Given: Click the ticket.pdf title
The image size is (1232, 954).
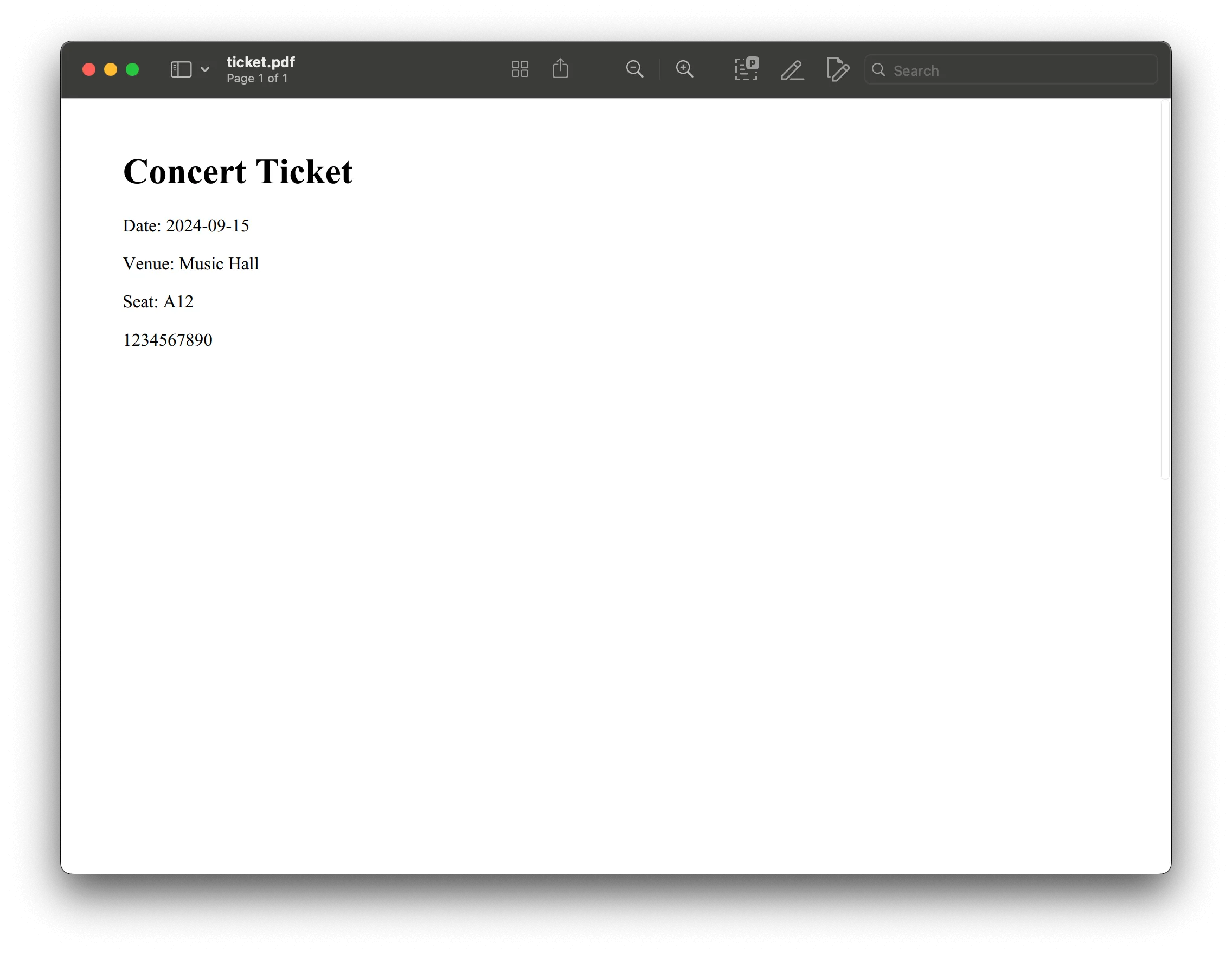Looking at the screenshot, I should [x=260, y=62].
